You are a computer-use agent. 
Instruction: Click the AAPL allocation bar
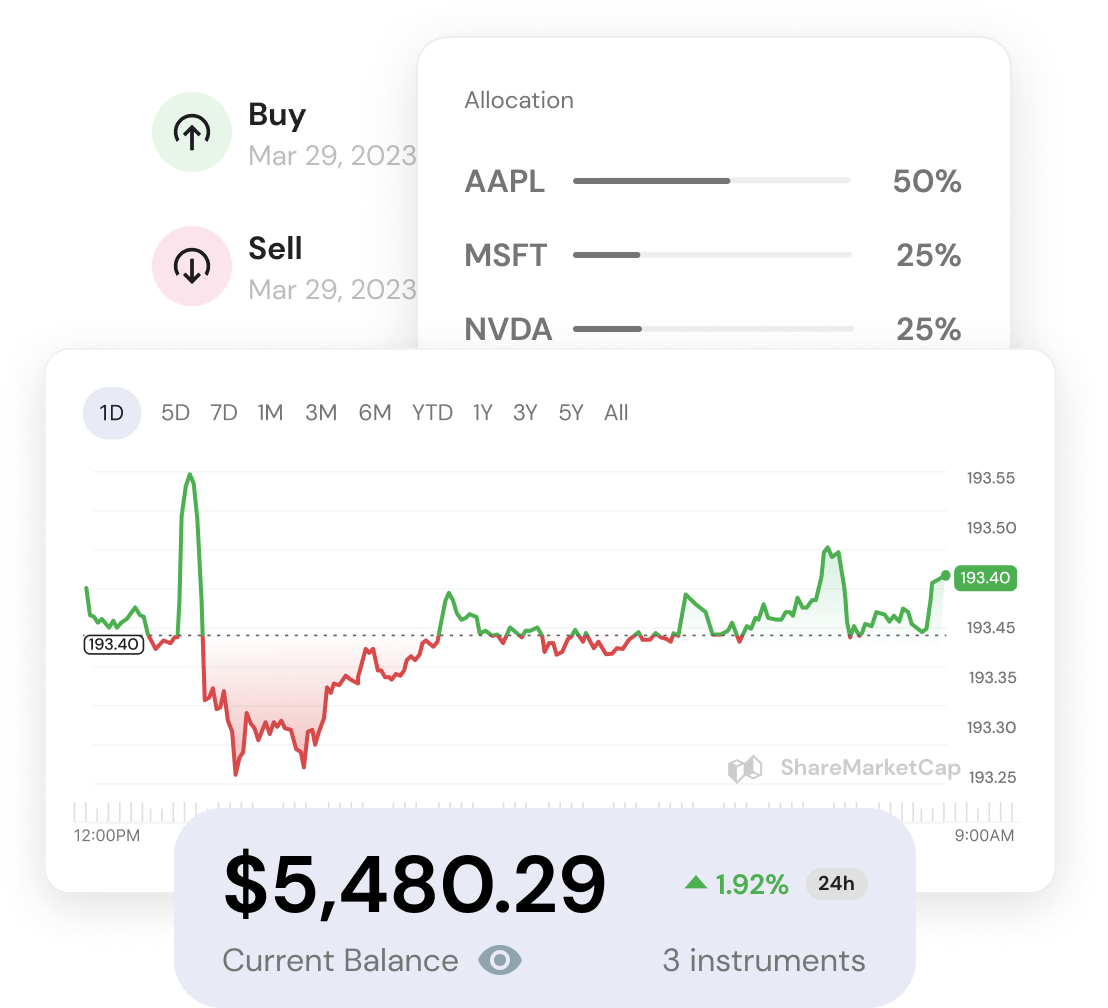[x=711, y=181]
